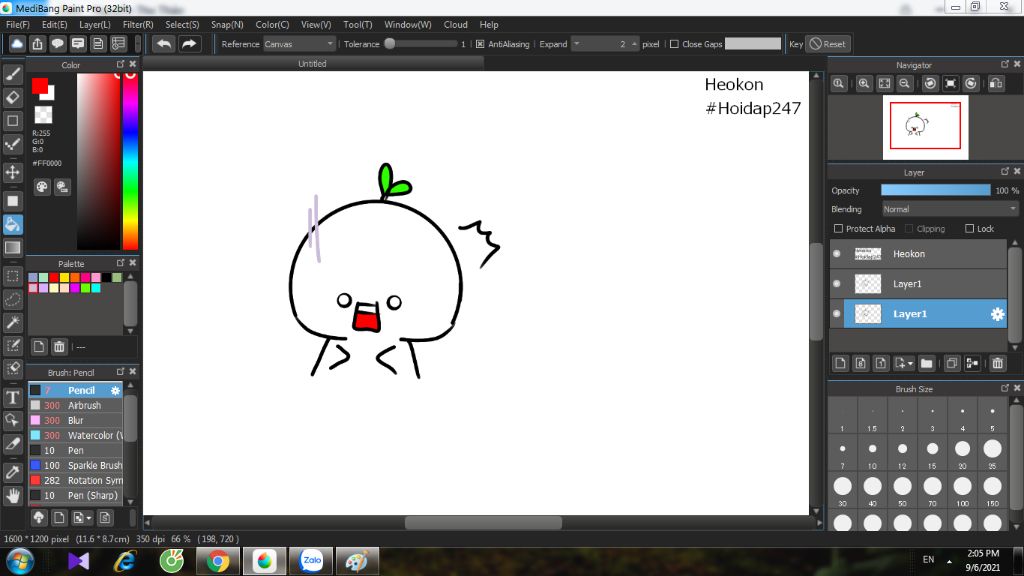Switch to the Untitled canvas tab

tap(313, 63)
